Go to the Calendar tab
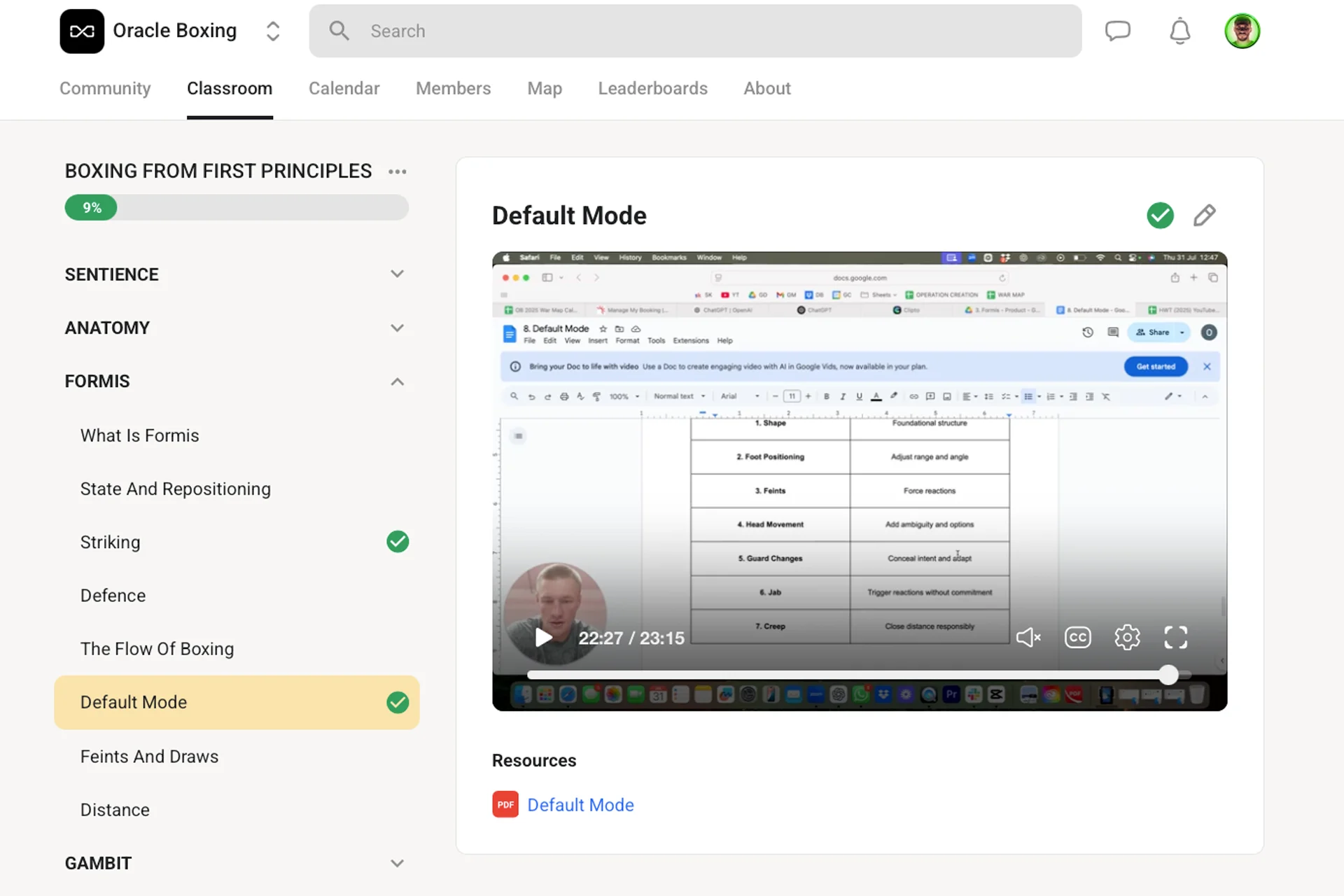This screenshot has width=1344, height=896. [344, 88]
